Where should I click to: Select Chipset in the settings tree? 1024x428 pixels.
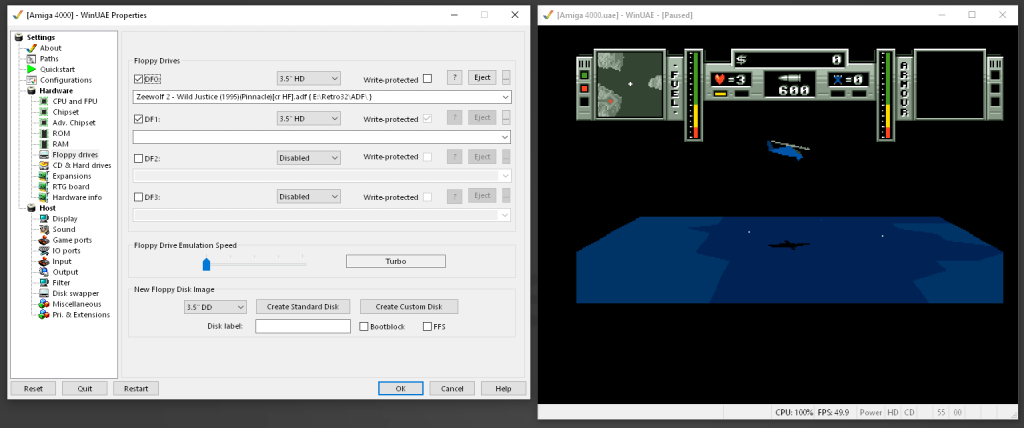(65, 112)
